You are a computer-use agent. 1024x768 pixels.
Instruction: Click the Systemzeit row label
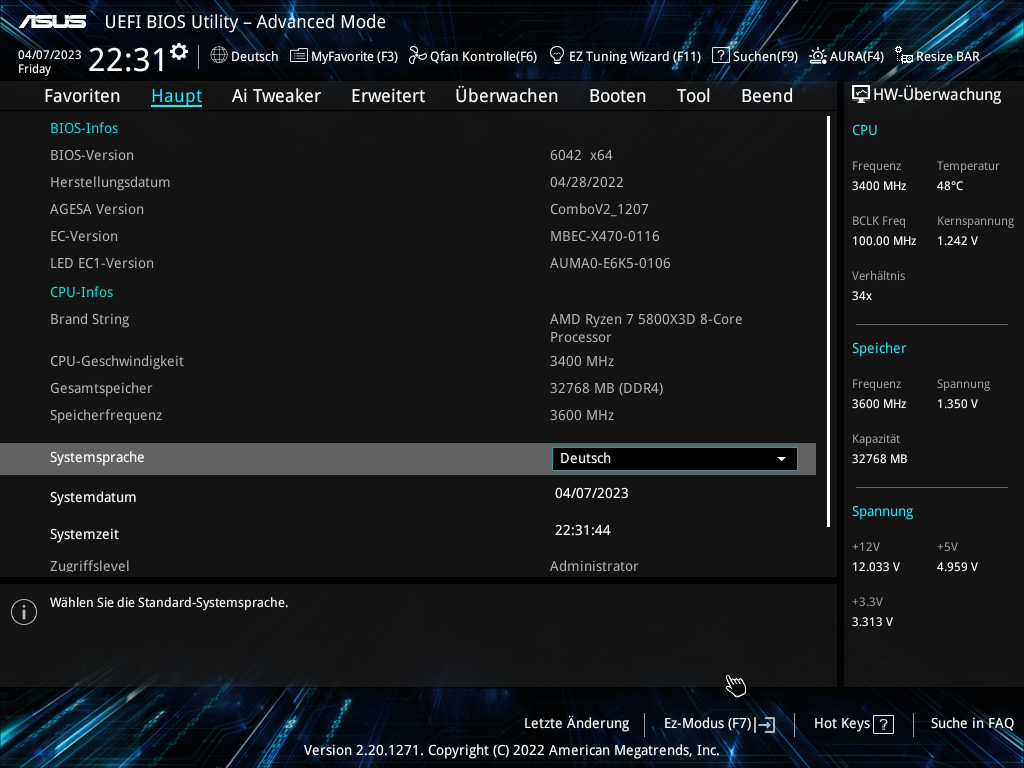click(x=84, y=534)
